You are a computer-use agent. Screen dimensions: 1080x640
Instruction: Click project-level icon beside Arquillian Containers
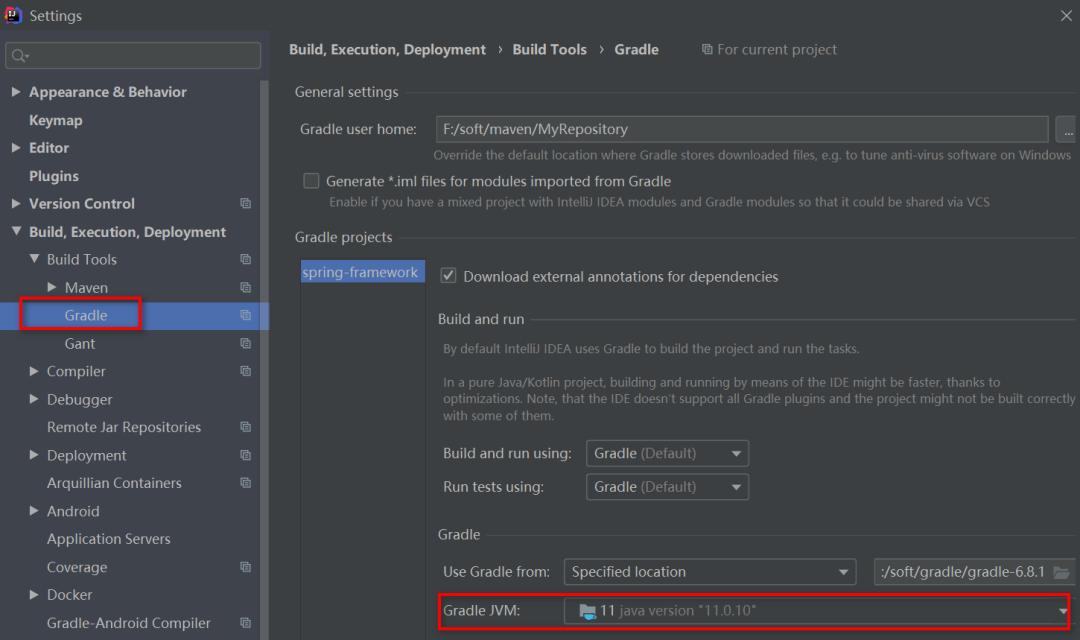(x=245, y=483)
